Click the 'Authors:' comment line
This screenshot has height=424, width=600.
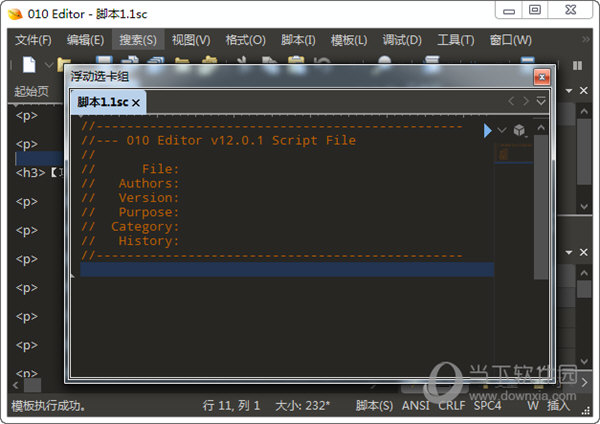[x=130, y=183]
